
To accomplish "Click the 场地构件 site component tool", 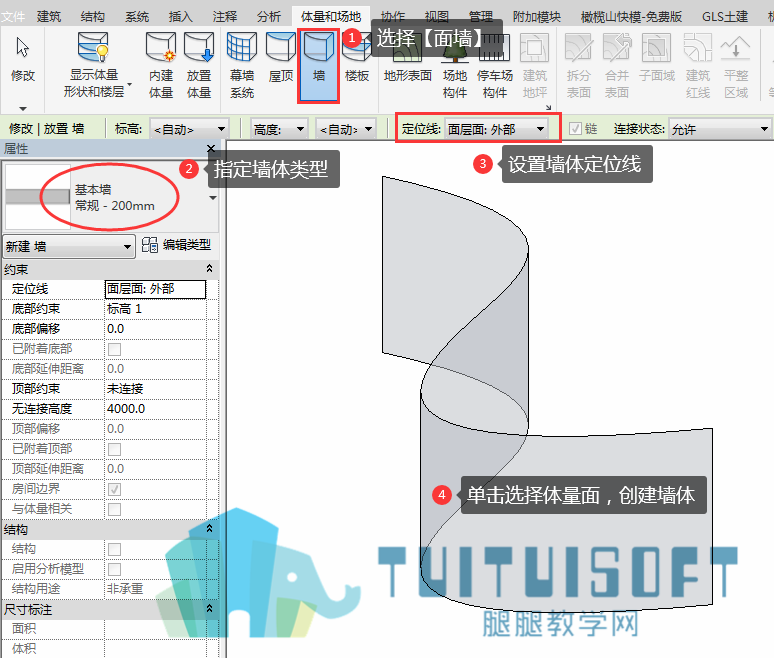I will click(455, 66).
